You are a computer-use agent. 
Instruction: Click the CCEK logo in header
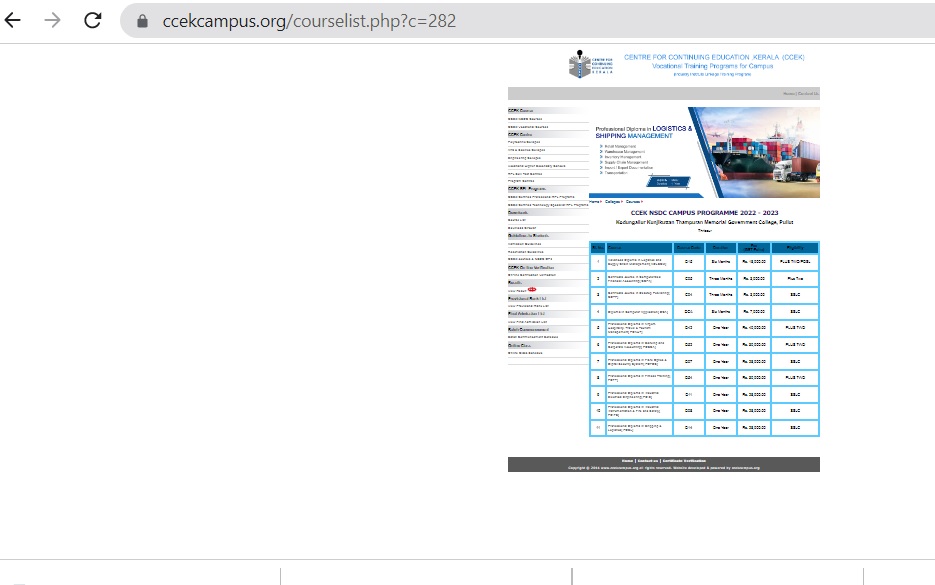[x=588, y=64]
